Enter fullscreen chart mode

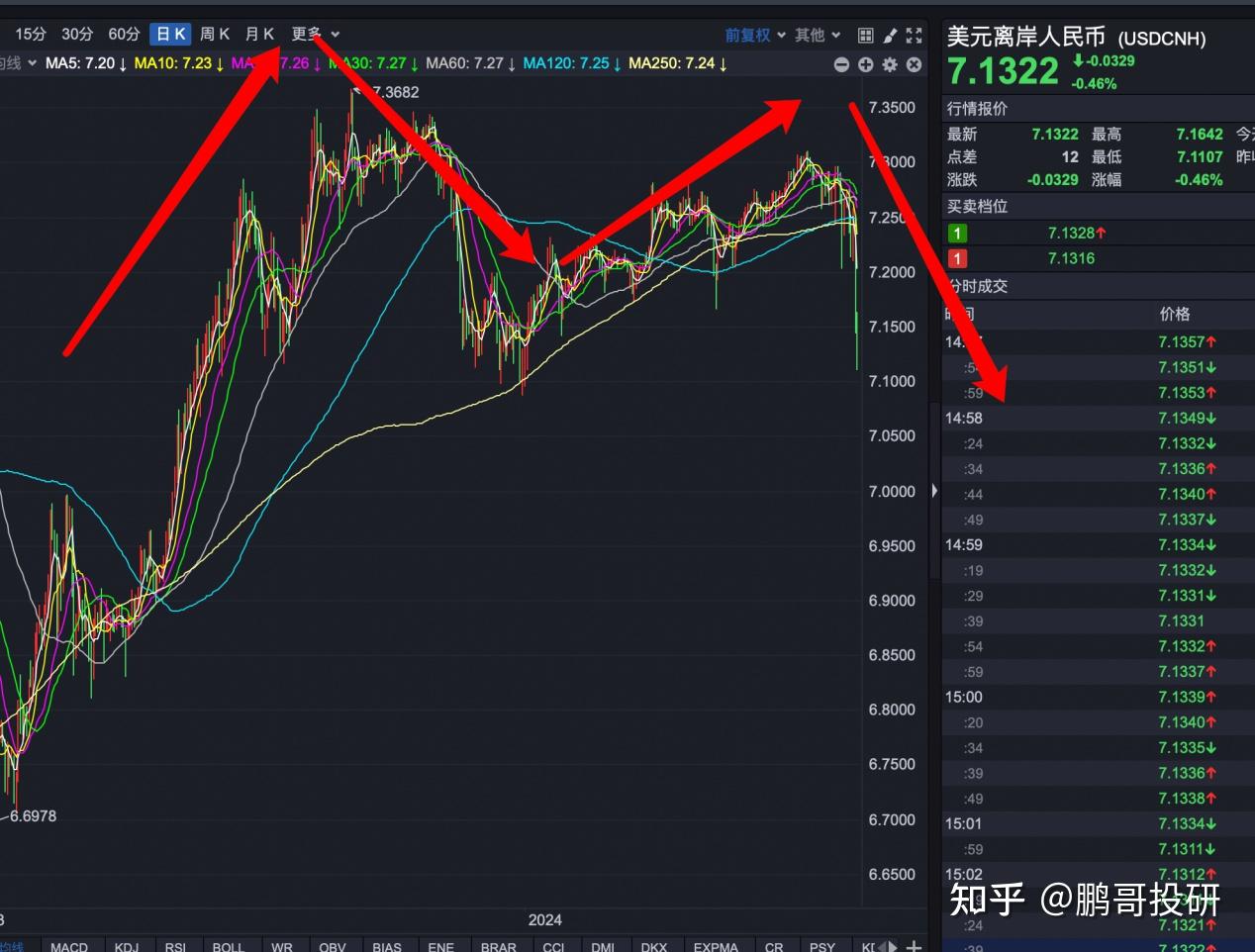[x=913, y=35]
